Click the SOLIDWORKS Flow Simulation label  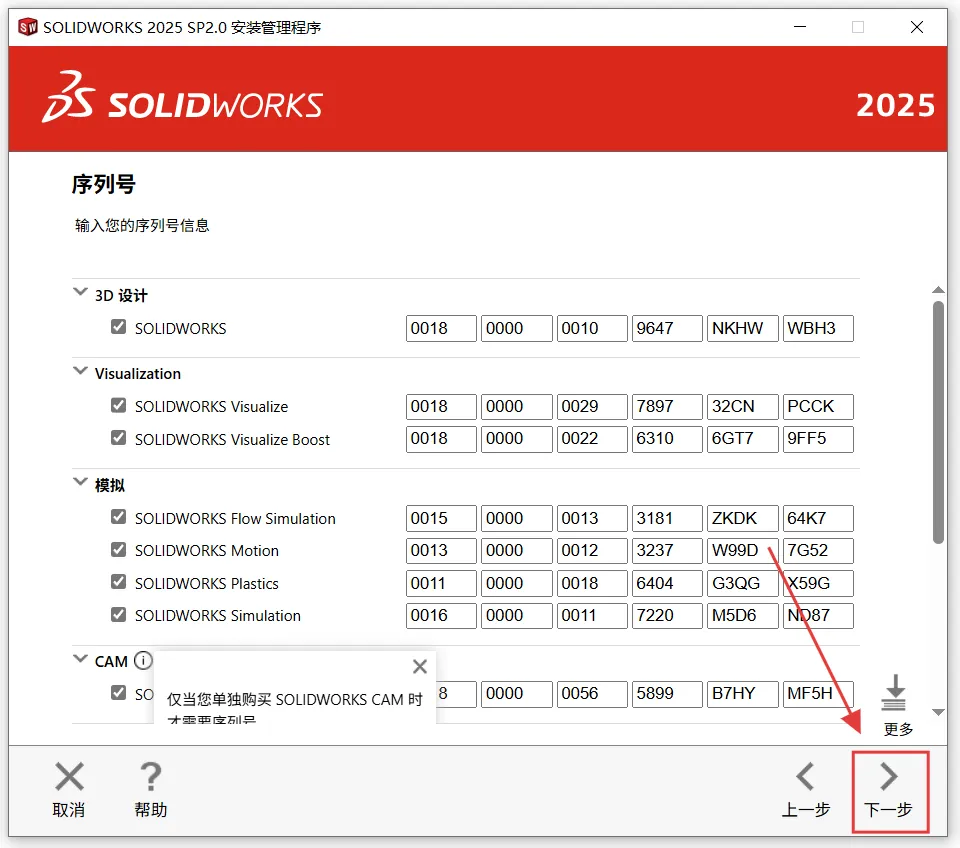pyautogui.click(x=235, y=519)
